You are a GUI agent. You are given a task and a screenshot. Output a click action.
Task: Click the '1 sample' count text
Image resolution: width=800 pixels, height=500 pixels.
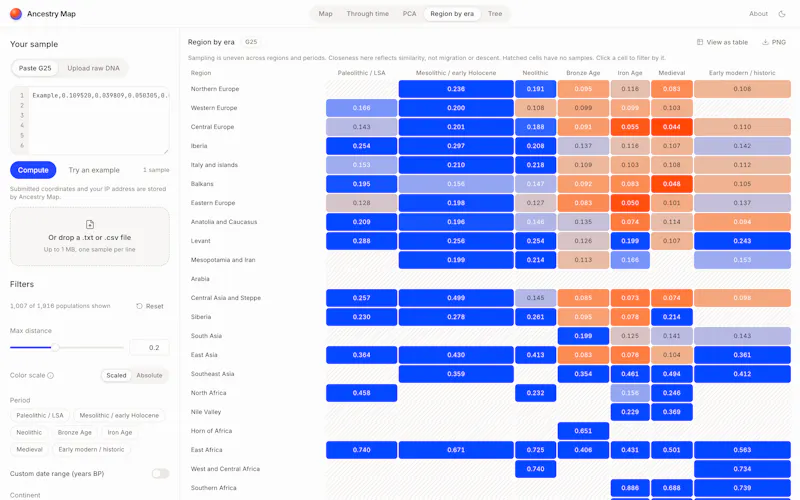click(156, 170)
